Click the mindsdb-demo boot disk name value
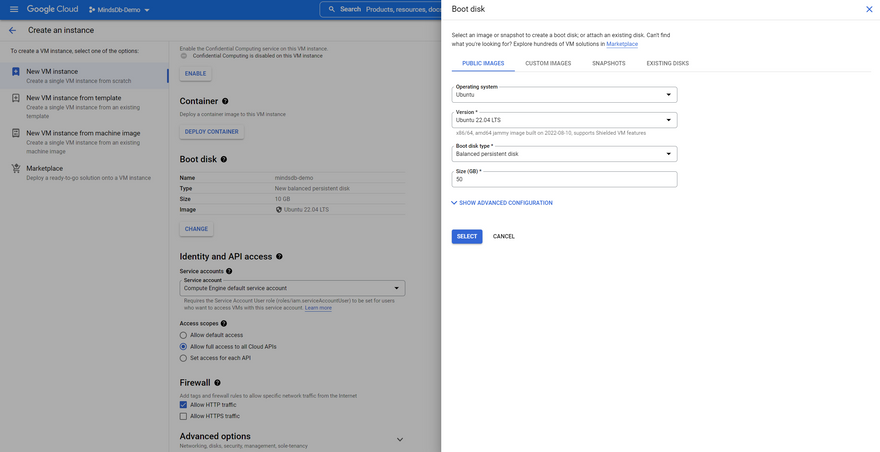This screenshot has width=880, height=452. [x=294, y=178]
